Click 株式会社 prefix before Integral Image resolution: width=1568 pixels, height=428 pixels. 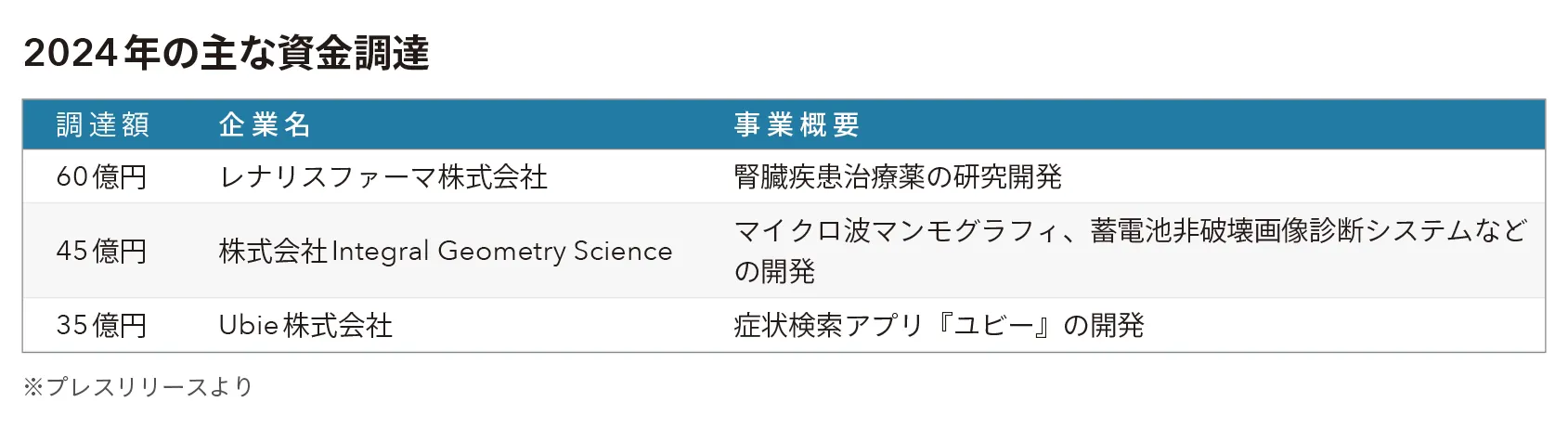pyautogui.click(x=273, y=251)
